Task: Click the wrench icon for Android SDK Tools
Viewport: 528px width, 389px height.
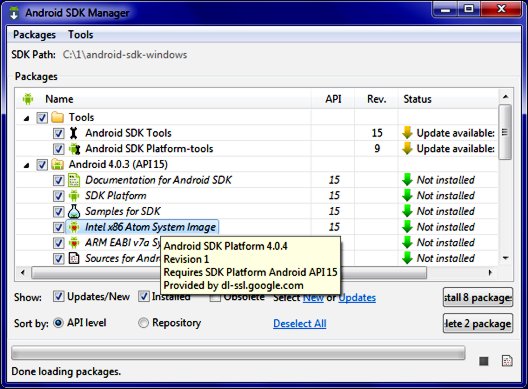Action: 73,133
